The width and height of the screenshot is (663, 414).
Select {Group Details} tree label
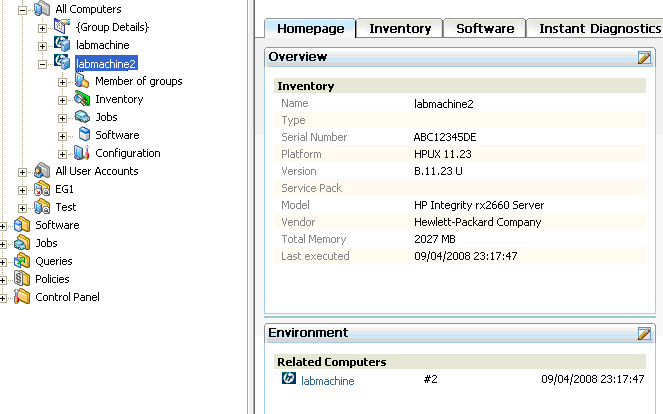tap(112, 27)
